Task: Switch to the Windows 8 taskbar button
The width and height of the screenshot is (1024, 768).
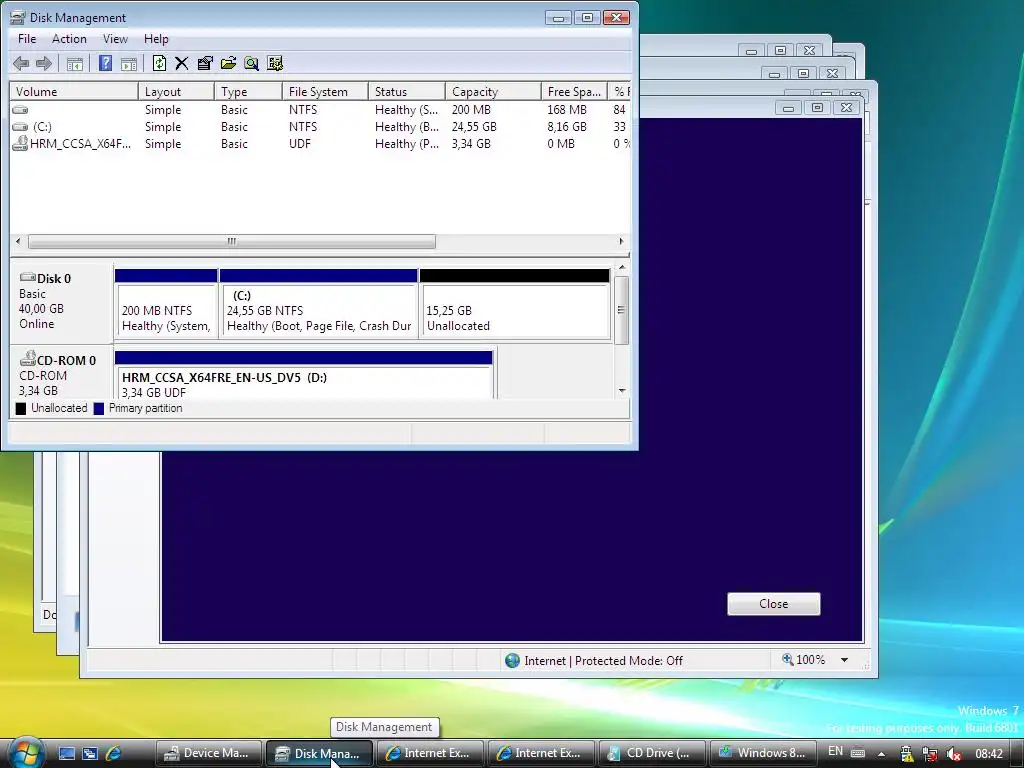Action: [x=763, y=753]
